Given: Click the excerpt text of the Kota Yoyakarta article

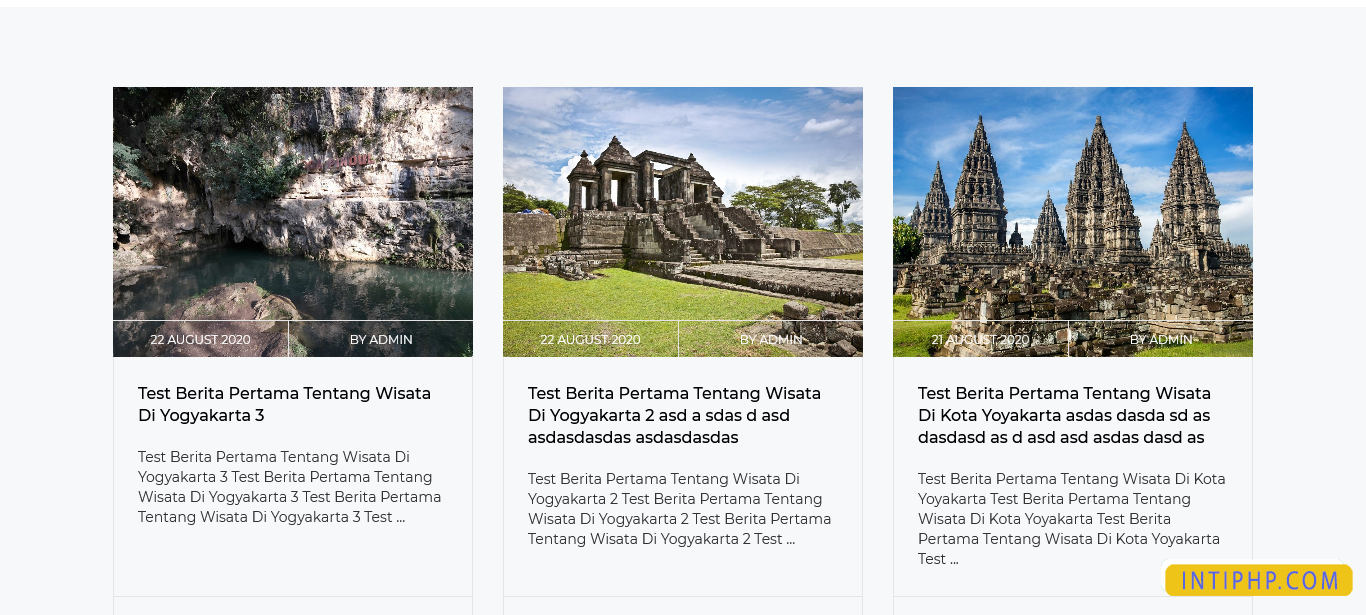Looking at the screenshot, I should pos(1071,518).
